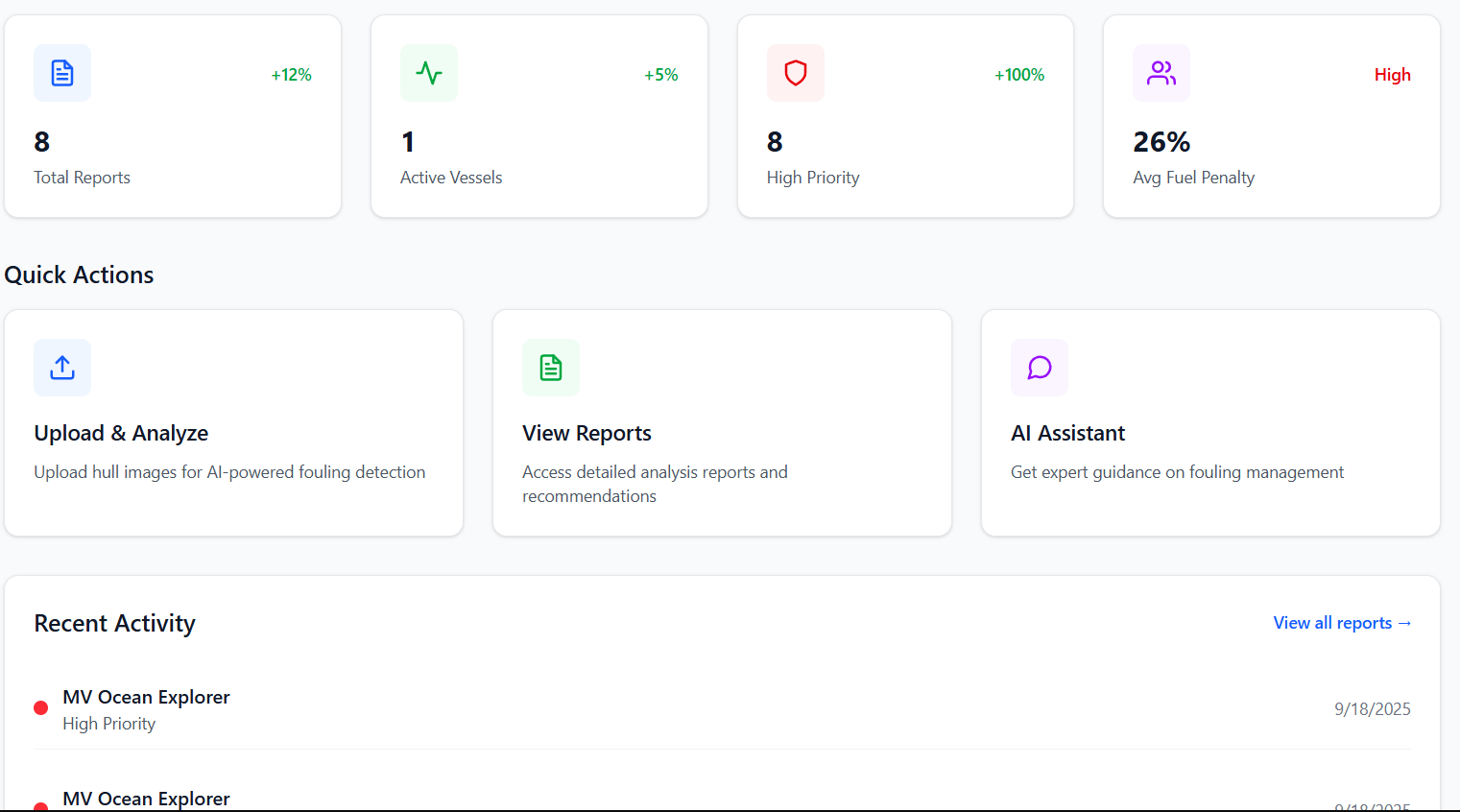Click the +100% trend indicator
This screenshot has height=812, width=1460.
coord(1019,75)
